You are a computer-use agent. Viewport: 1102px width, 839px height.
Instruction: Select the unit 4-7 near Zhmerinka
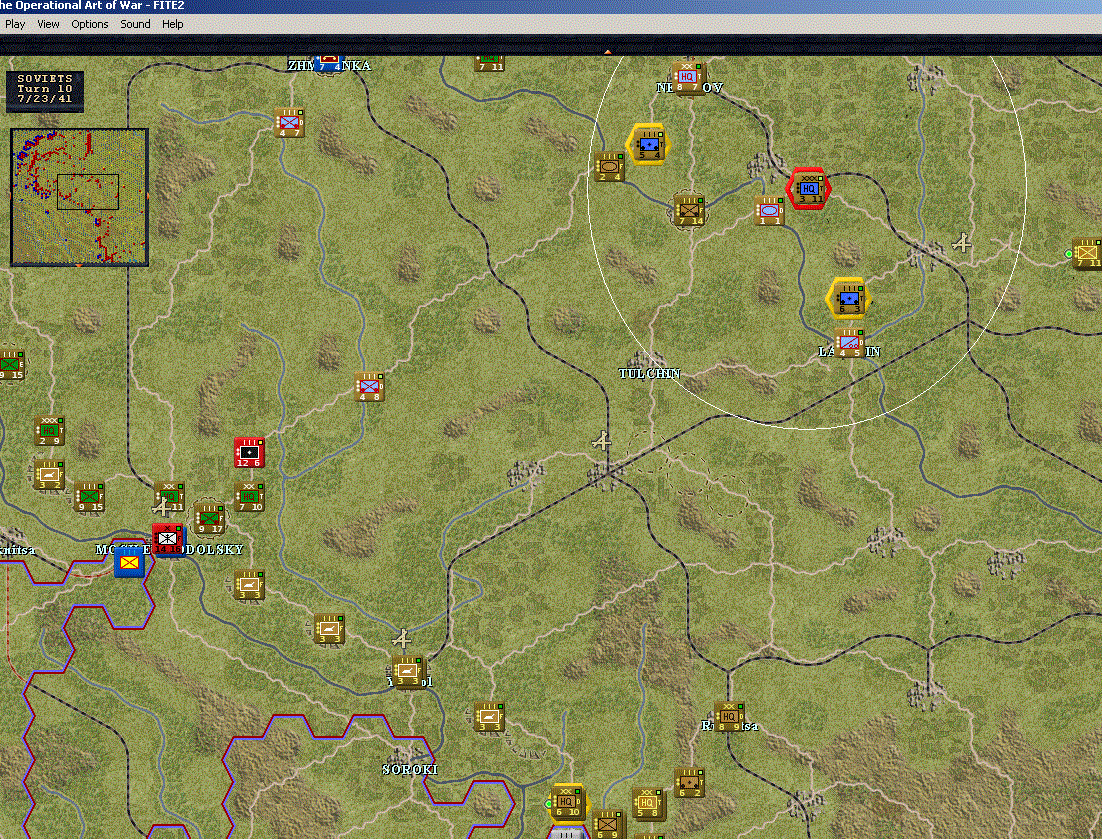[289, 122]
